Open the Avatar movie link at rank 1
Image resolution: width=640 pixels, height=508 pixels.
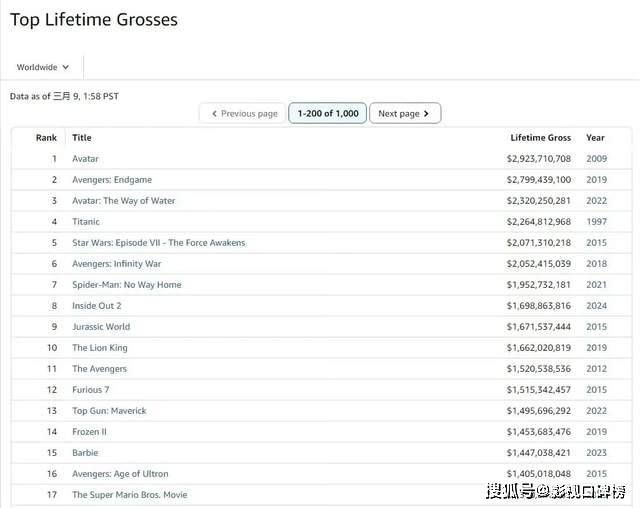(x=85, y=159)
